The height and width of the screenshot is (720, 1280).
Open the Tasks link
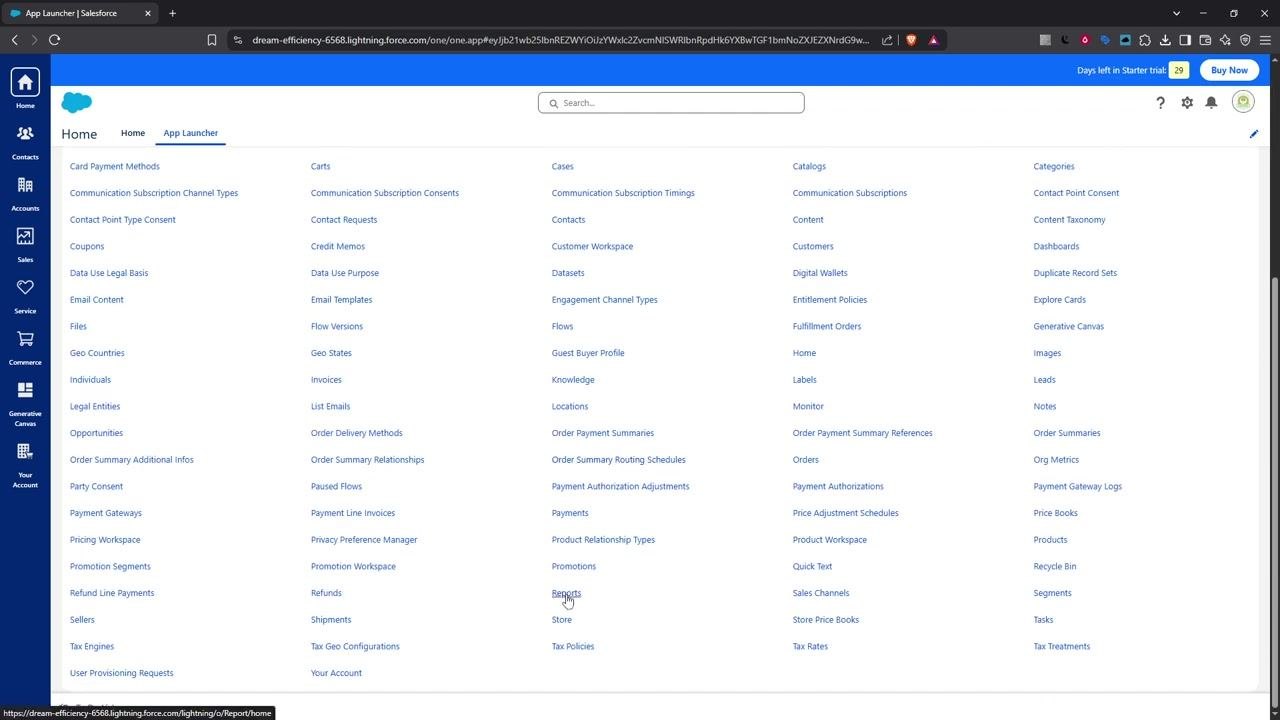coord(1043,620)
